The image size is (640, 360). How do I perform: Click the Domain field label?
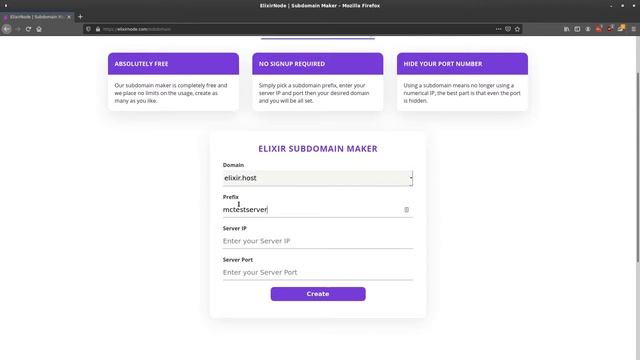tap(233, 165)
